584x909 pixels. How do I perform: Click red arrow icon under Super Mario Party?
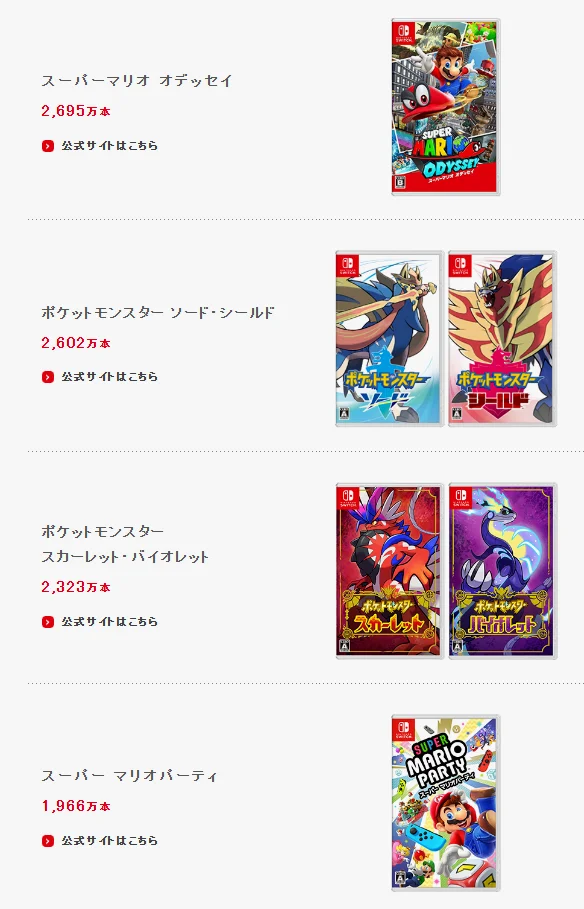click(48, 841)
